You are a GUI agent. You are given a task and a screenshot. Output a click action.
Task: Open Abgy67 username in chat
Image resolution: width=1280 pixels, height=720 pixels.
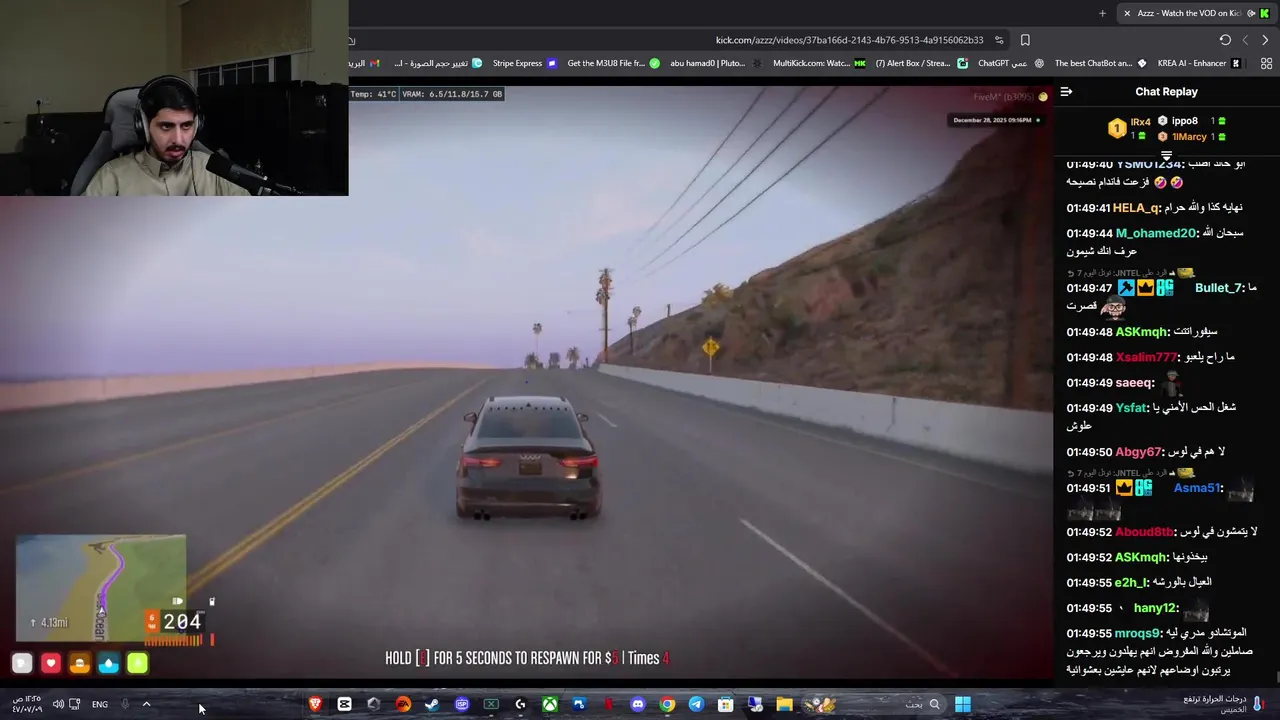pyautogui.click(x=1138, y=452)
